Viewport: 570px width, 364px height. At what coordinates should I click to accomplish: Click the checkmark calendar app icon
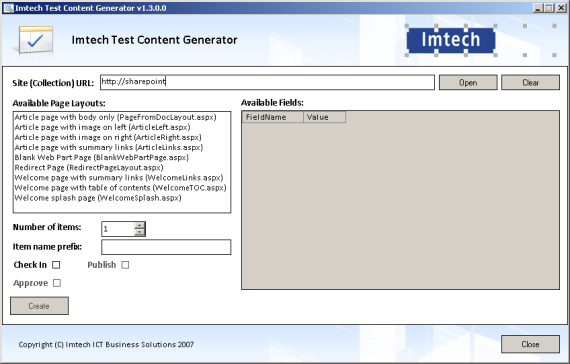tap(36, 40)
